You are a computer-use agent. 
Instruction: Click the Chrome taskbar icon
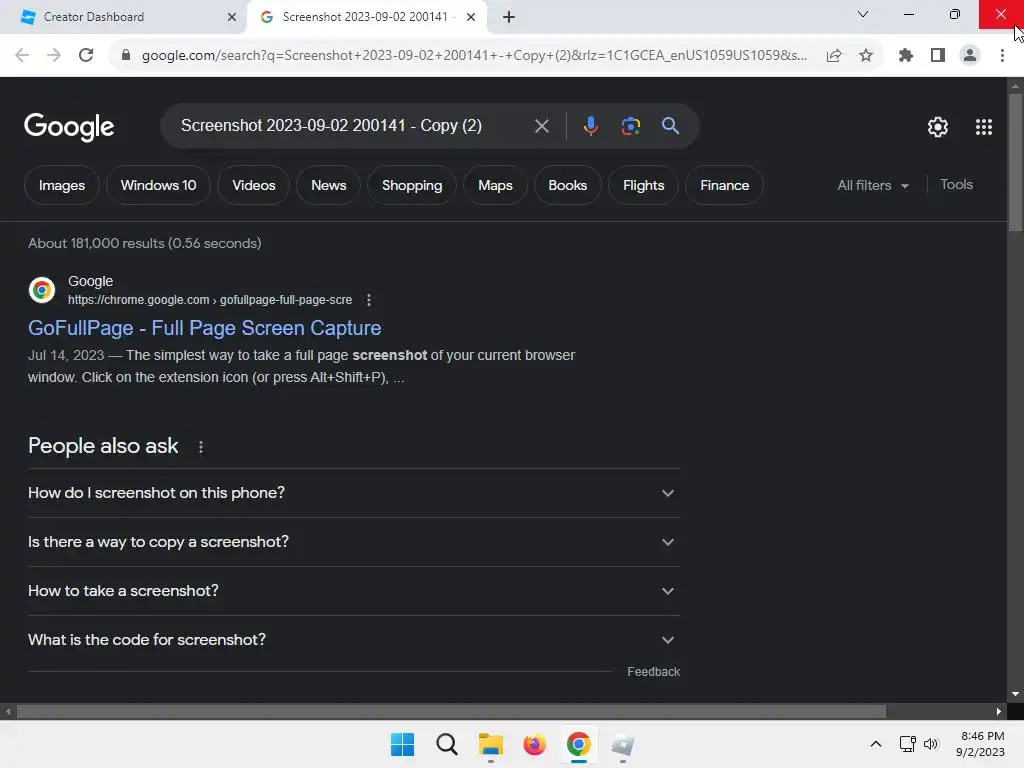tap(579, 744)
